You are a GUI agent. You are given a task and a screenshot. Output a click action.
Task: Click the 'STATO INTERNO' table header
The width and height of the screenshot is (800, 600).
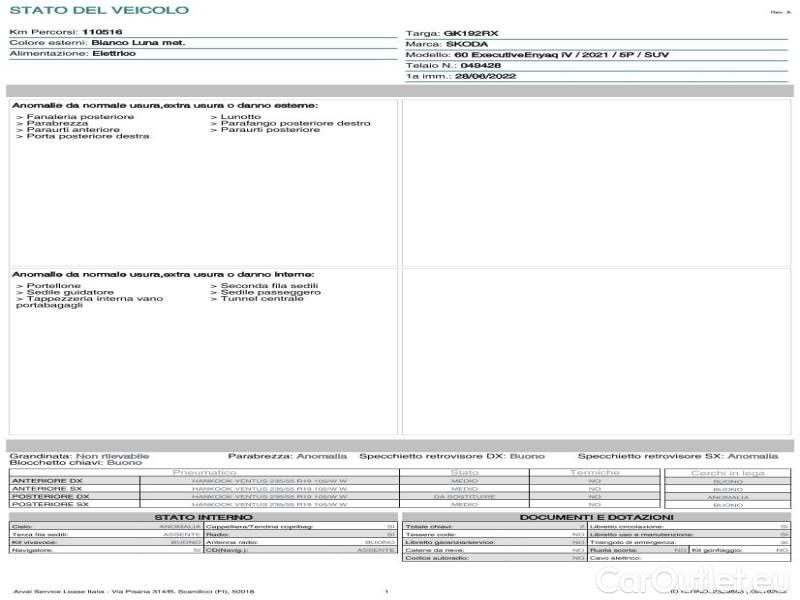point(203,517)
